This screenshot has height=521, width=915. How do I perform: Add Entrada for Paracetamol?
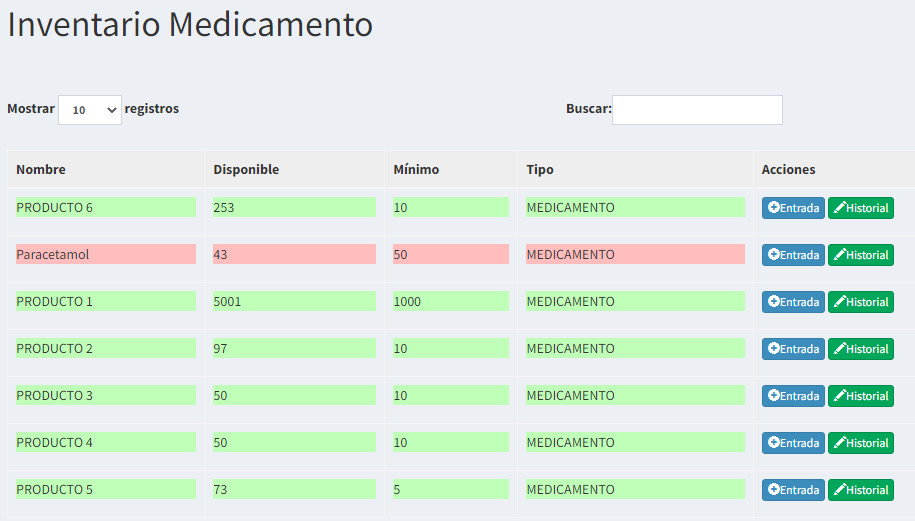coord(793,255)
